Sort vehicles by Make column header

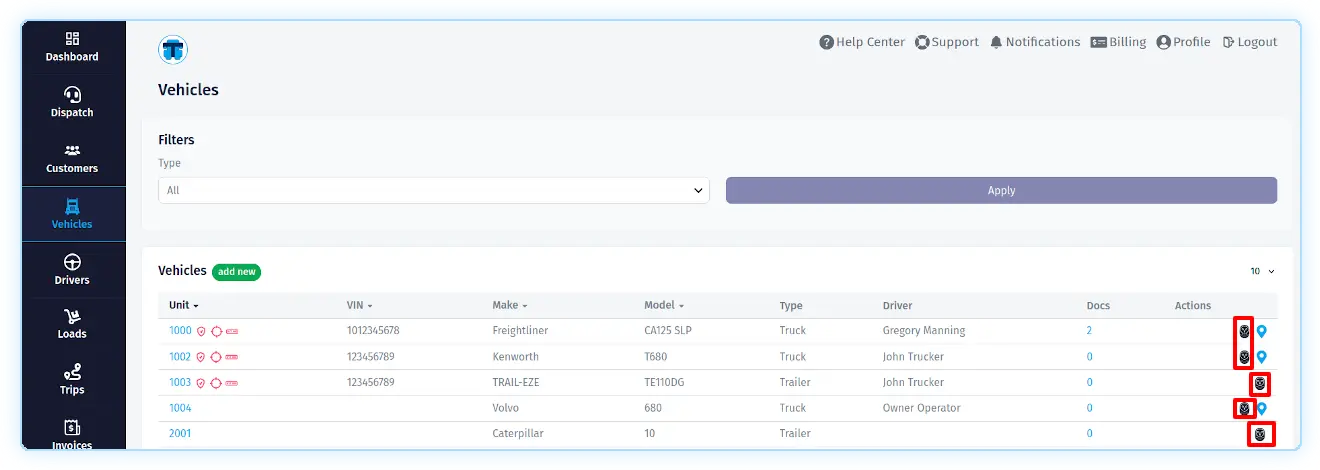tap(509, 306)
